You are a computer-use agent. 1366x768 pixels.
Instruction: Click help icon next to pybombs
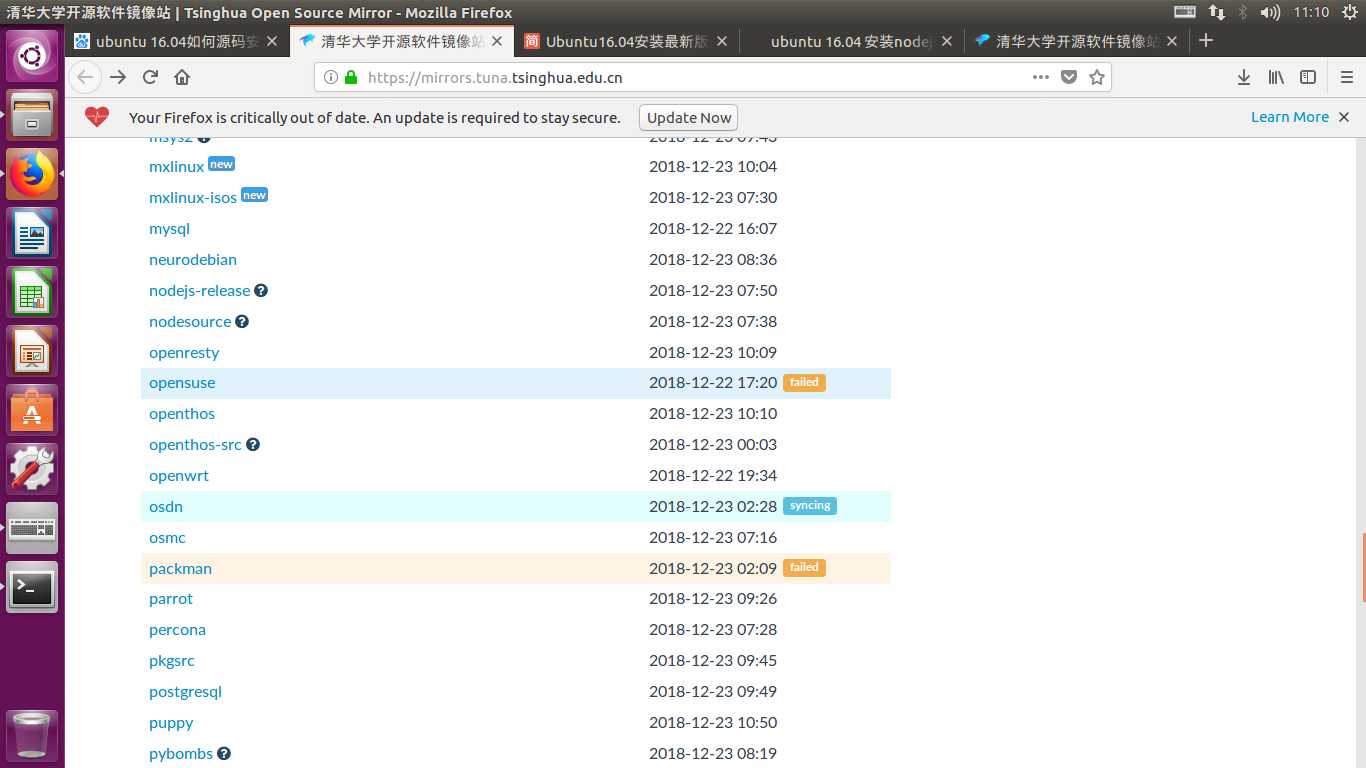(x=224, y=753)
